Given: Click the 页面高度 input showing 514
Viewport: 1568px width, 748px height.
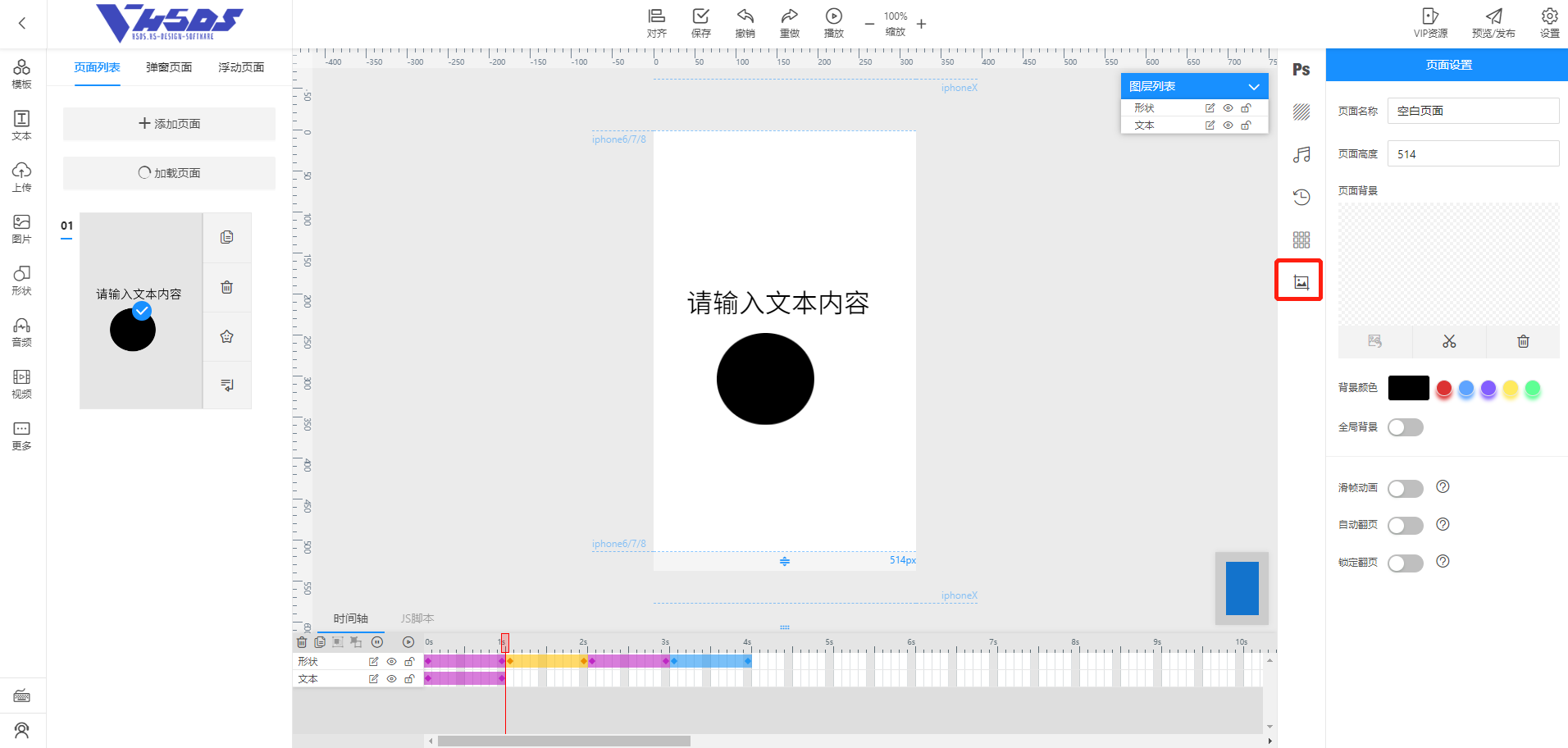Looking at the screenshot, I should click(1473, 153).
